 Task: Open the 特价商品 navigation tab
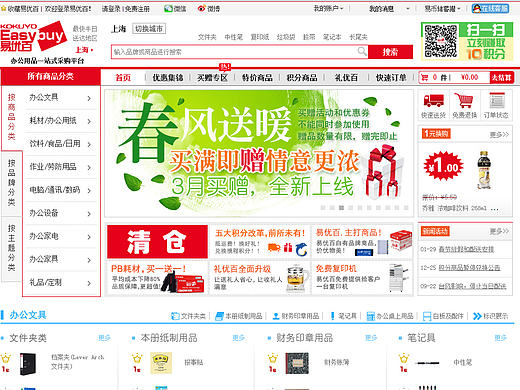(x=257, y=78)
